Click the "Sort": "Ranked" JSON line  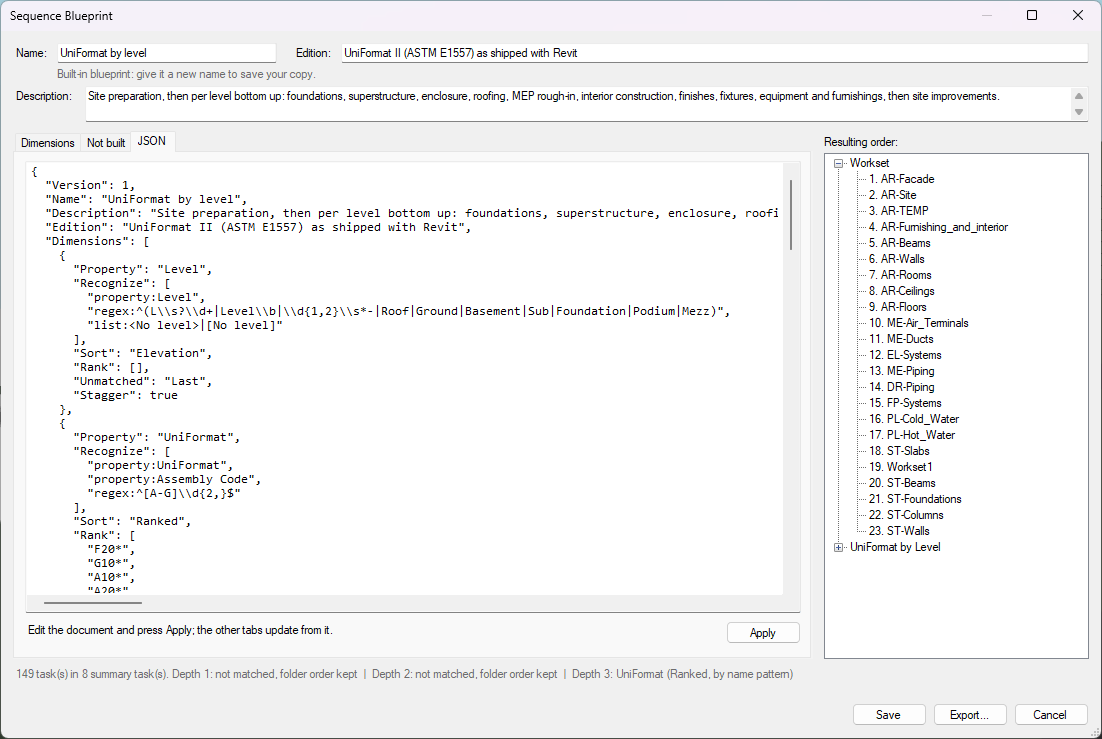(x=132, y=521)
